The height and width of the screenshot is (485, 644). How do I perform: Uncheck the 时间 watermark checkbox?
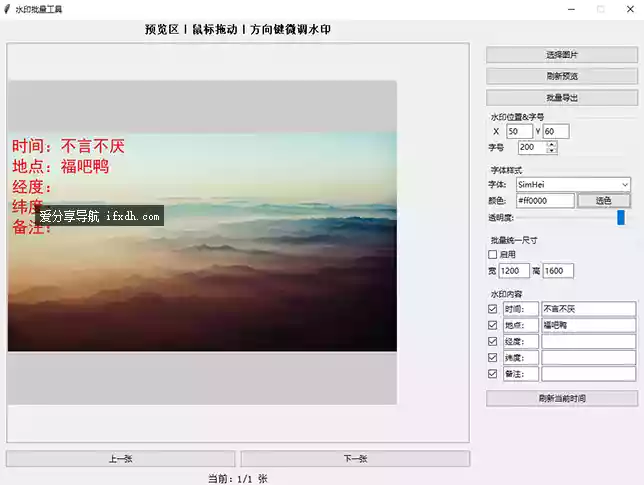pos(492,309)
